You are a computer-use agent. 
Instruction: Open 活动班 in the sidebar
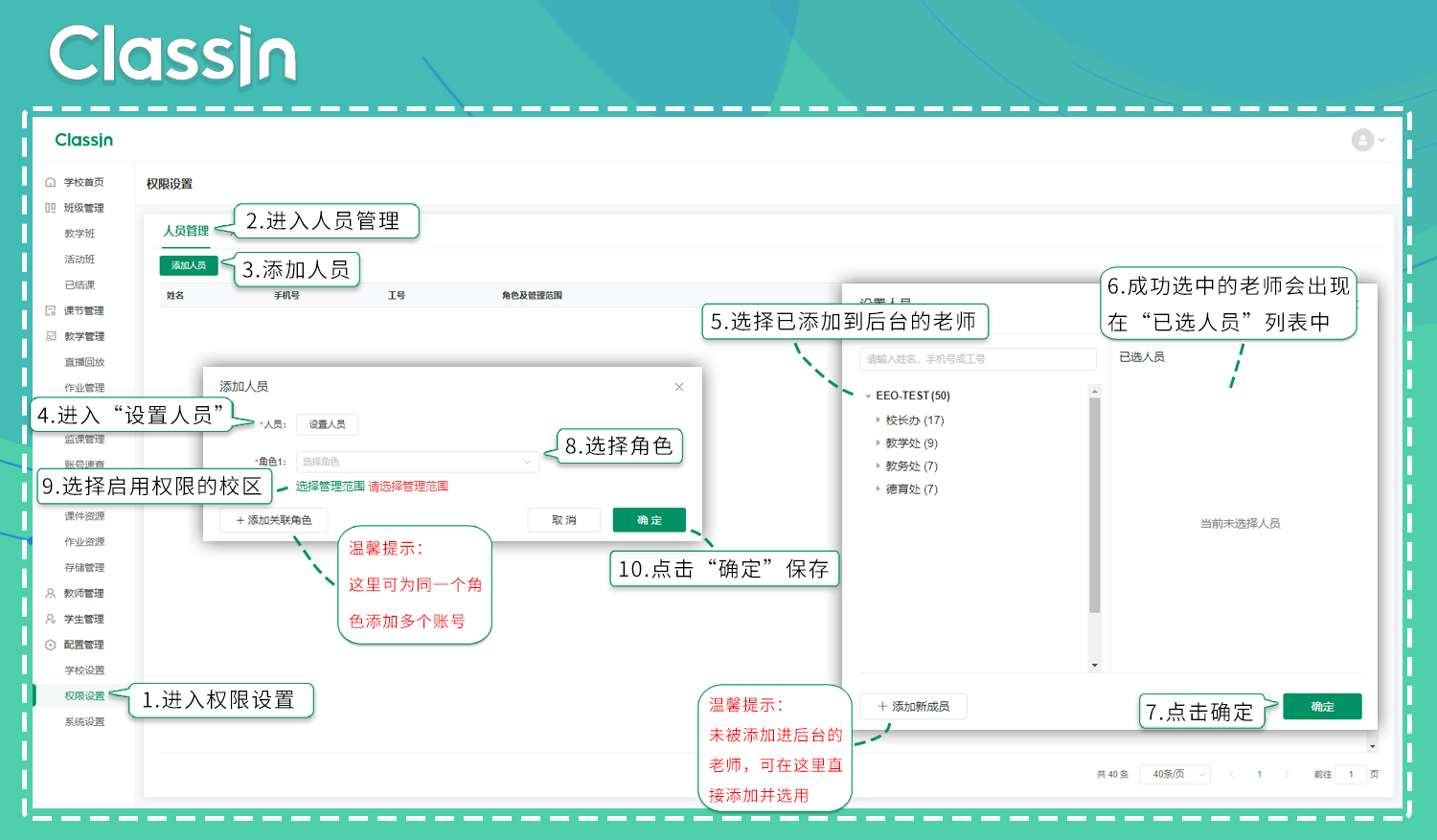click(80, 260)
